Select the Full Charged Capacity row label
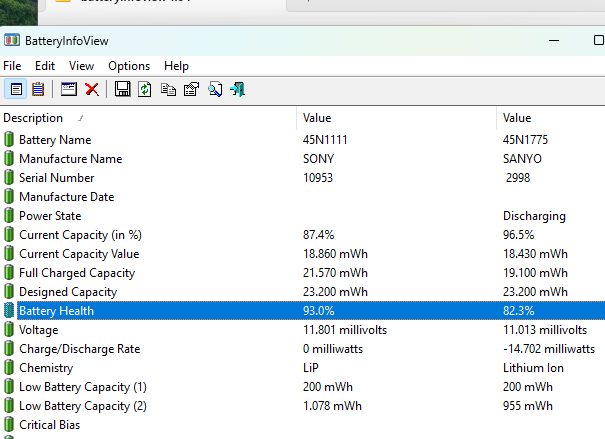 (x=77, y=273)
